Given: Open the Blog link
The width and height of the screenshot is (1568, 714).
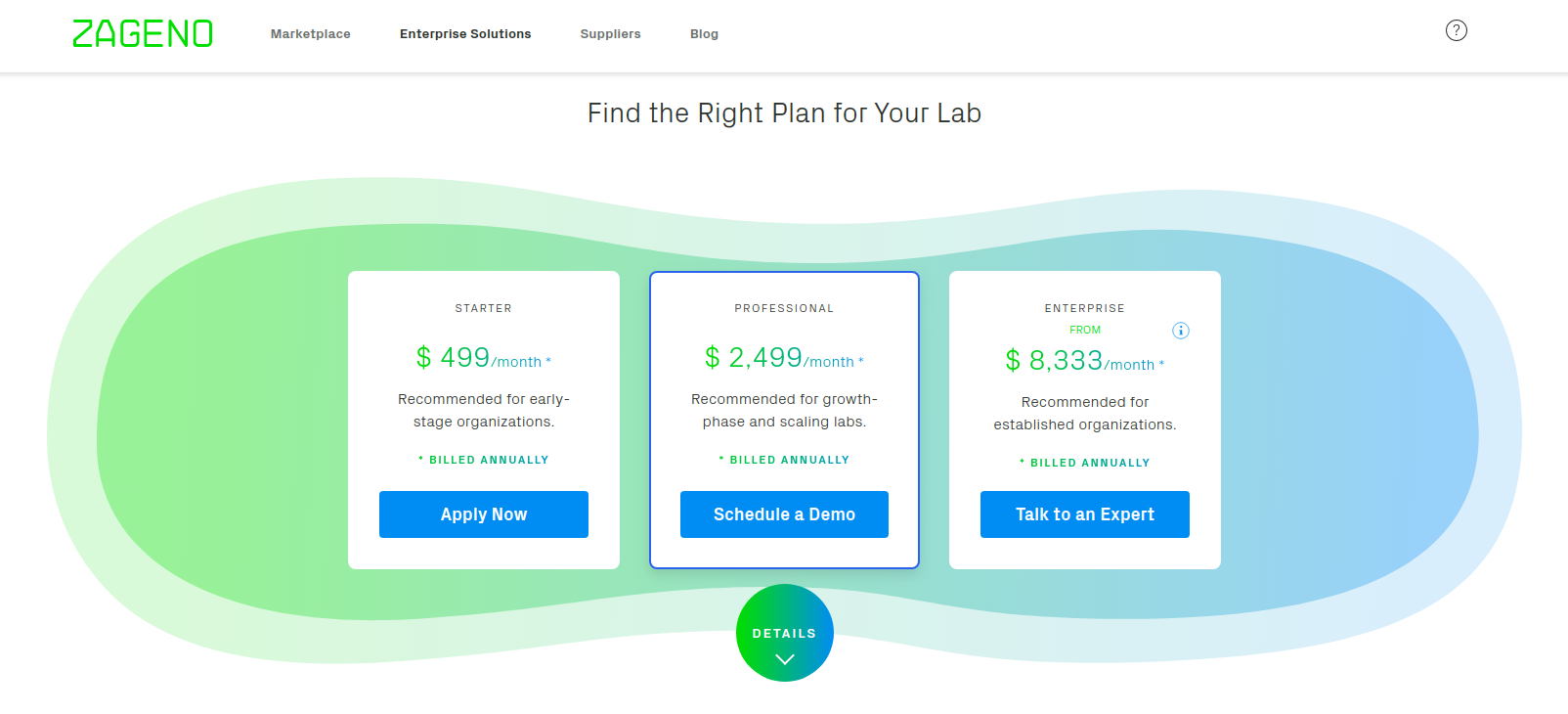Looking at the screenshot, I should click(704, 34).
